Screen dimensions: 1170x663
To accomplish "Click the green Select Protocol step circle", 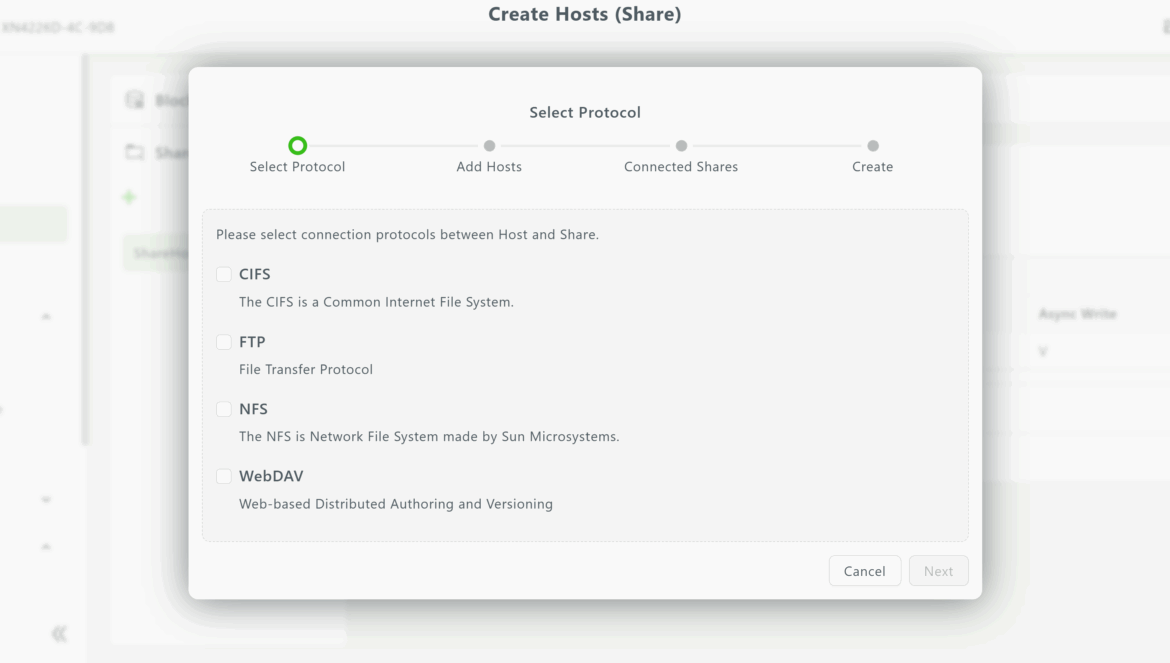I will pos(297,146).
